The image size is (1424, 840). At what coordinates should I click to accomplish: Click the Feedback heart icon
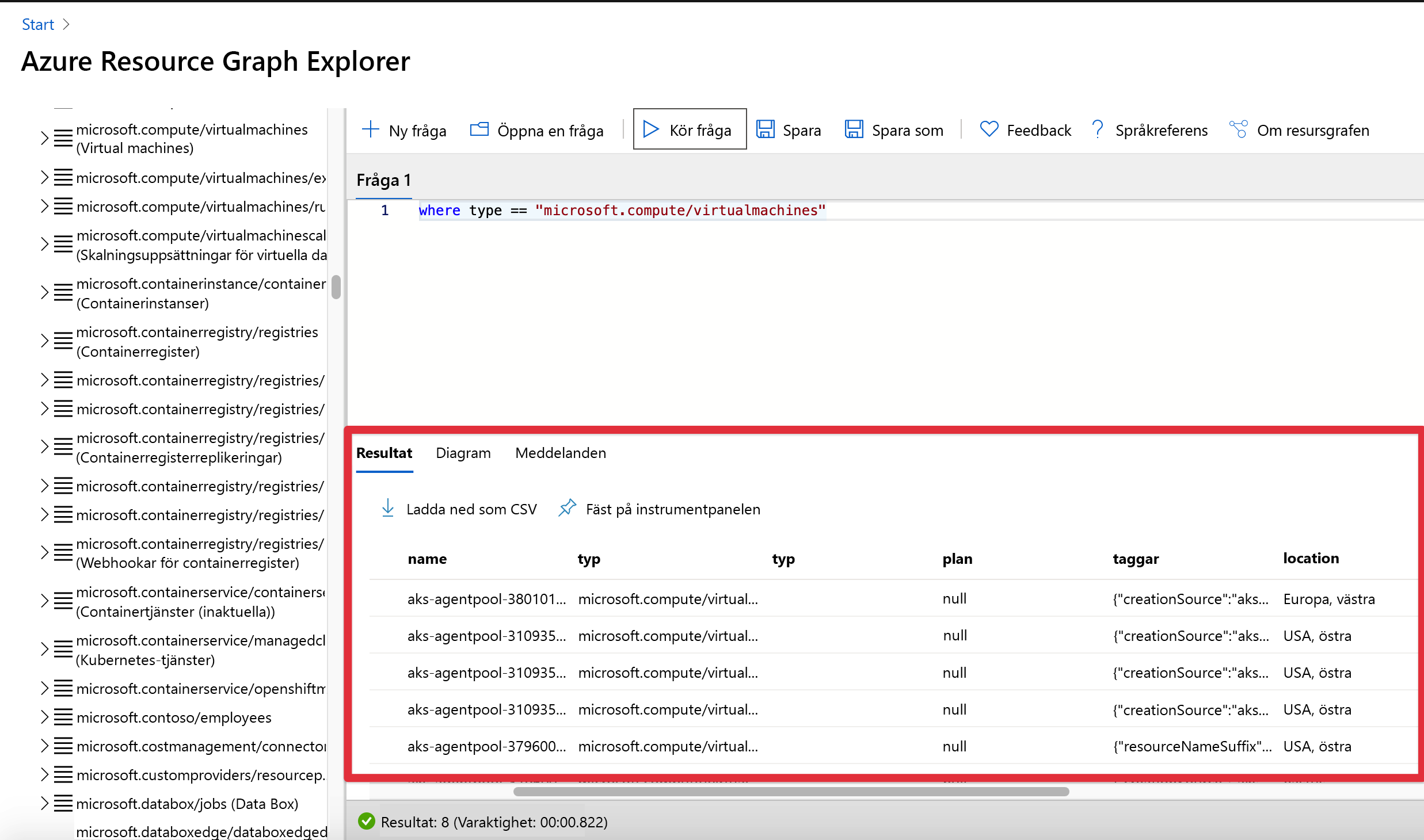(x=989, y=129)
